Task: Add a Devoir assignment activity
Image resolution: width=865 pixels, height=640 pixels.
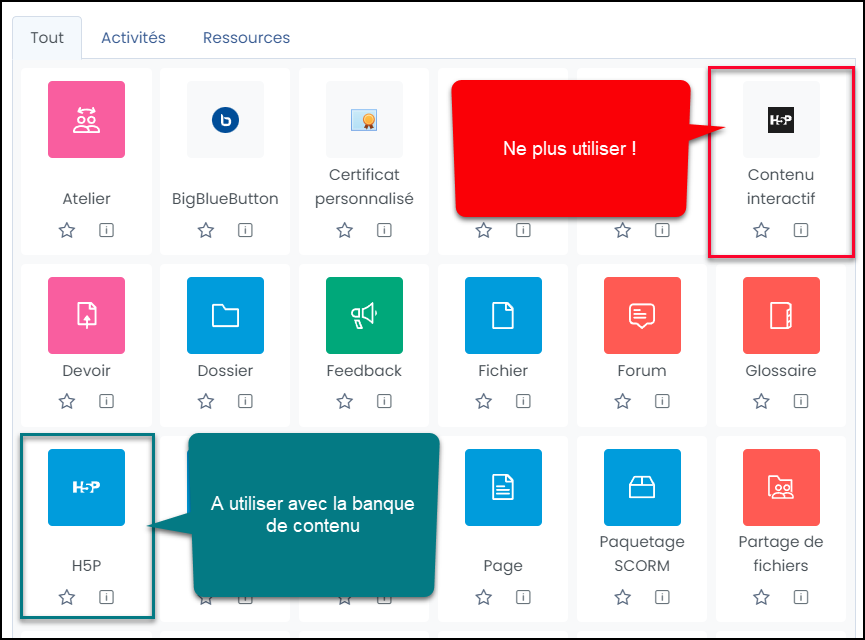Action: point(87,316)
